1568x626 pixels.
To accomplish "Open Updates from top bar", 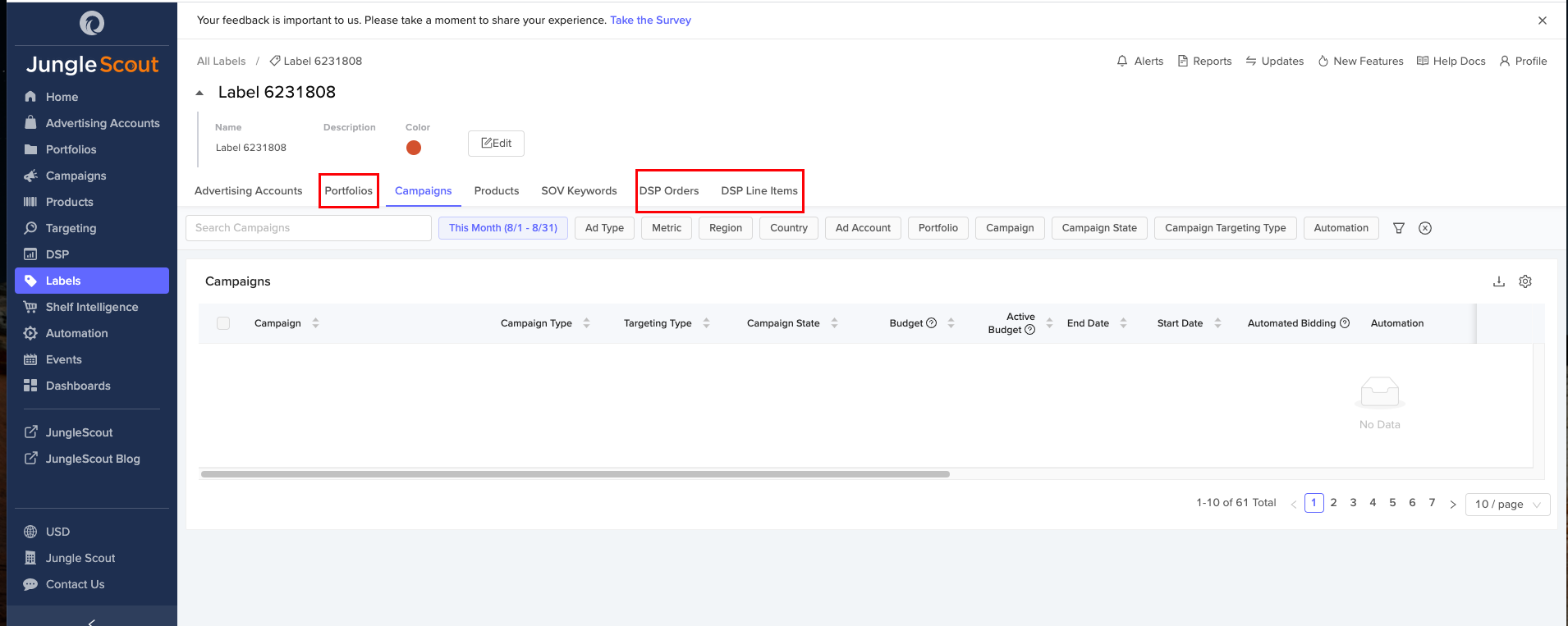I will (1274, 61).
